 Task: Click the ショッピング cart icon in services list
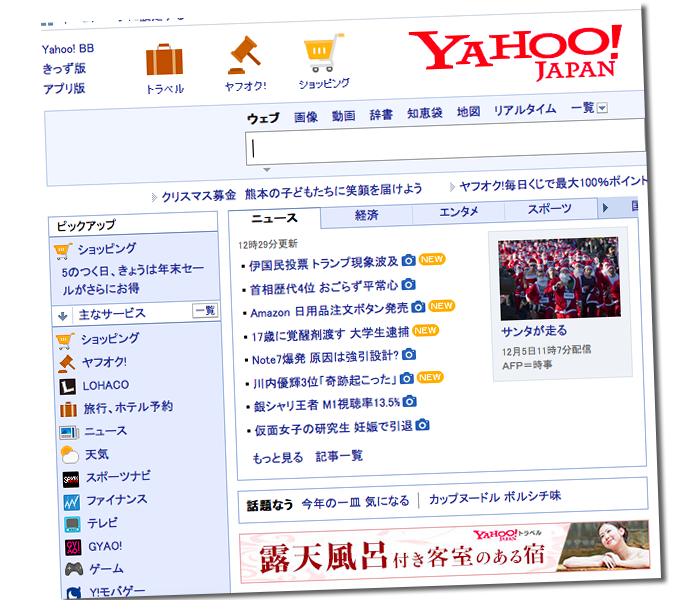[65, 341]
